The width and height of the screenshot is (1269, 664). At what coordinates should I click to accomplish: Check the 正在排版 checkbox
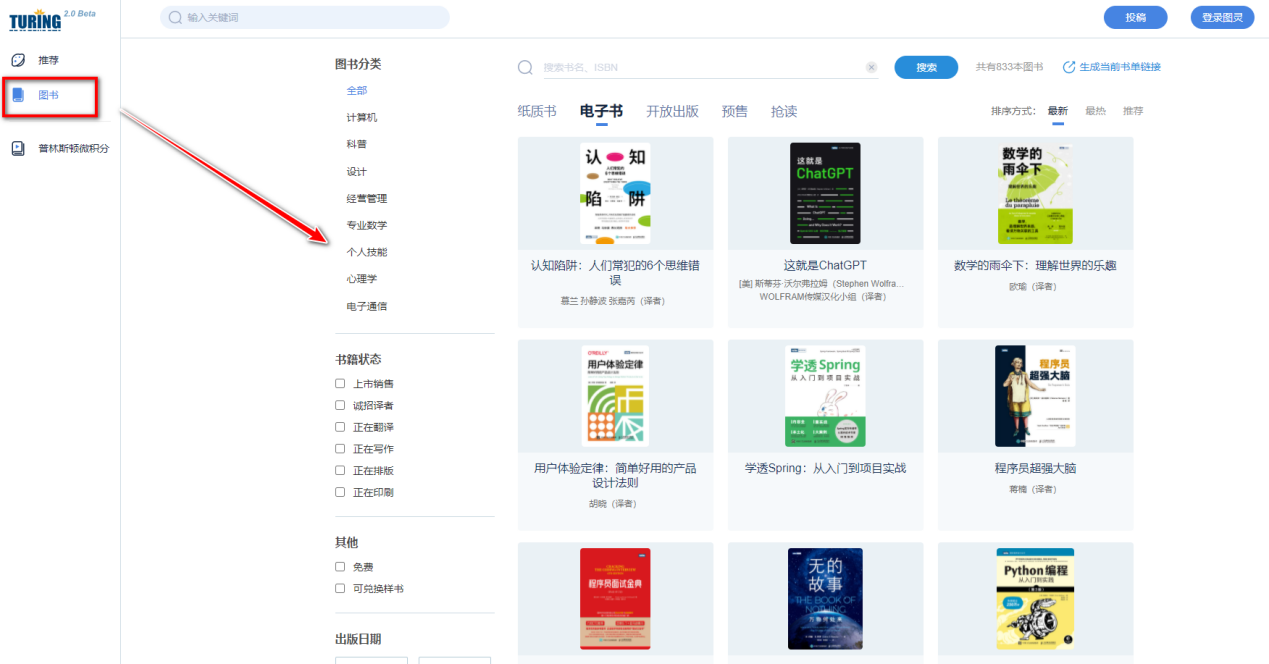[x=340, y=470]
